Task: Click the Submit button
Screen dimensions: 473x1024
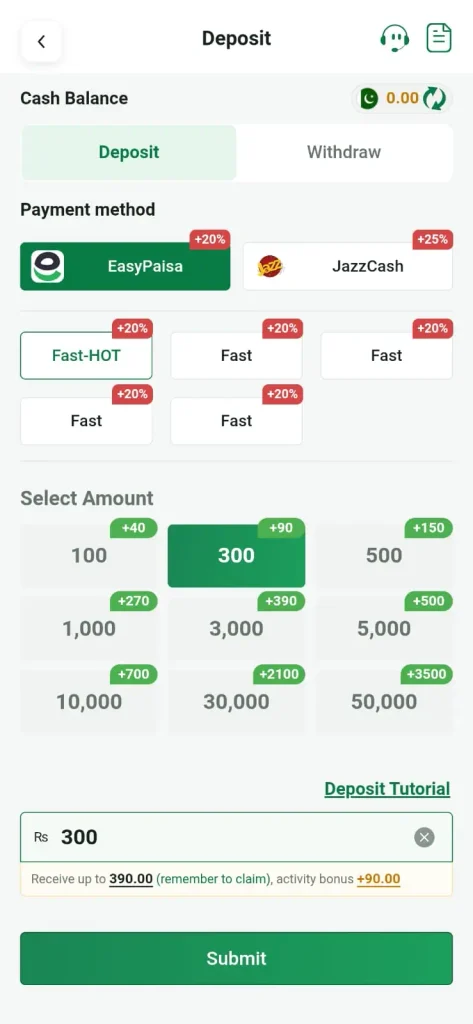Action: tap(236, 958)
